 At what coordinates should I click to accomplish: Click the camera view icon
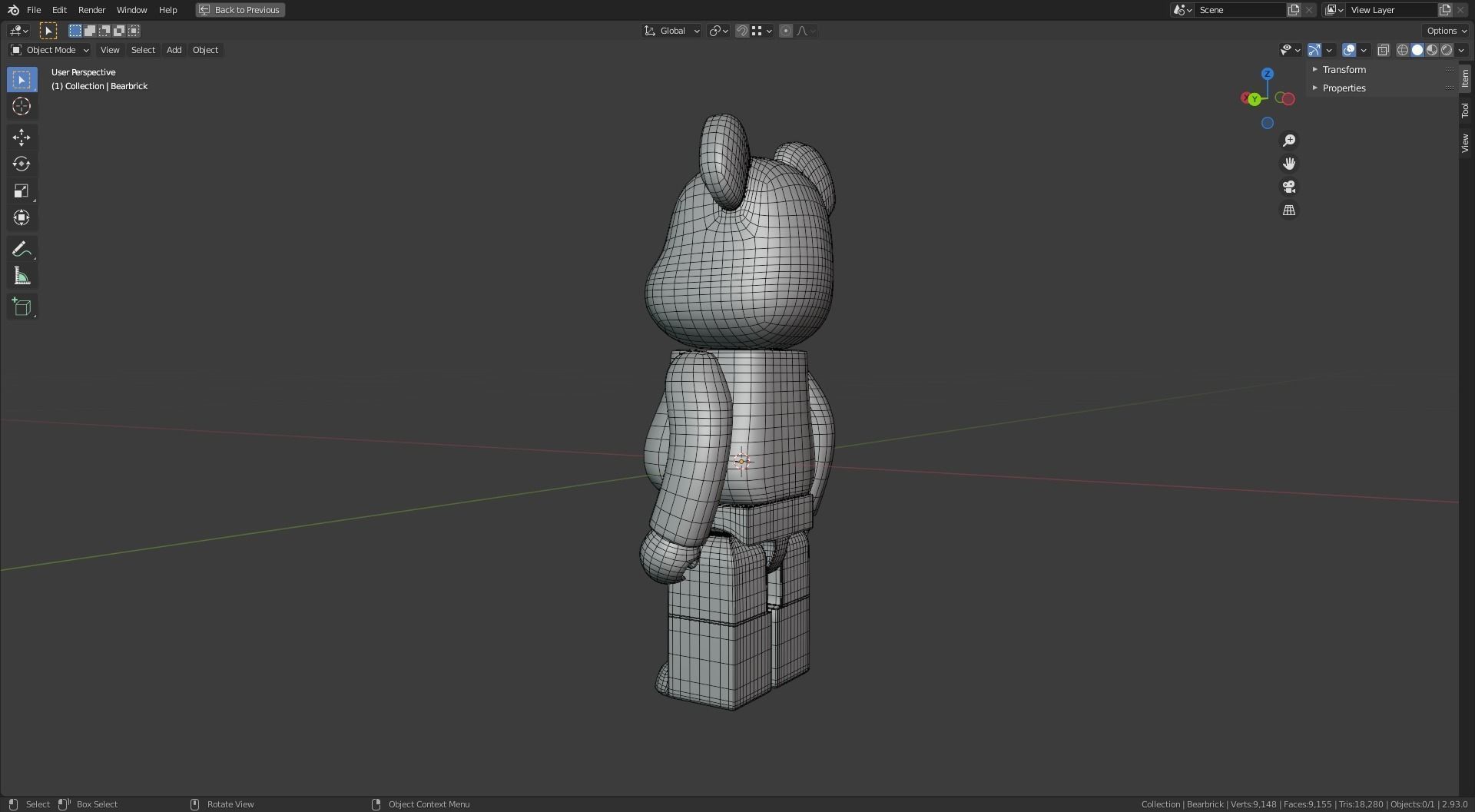[x=1289, y=187]
